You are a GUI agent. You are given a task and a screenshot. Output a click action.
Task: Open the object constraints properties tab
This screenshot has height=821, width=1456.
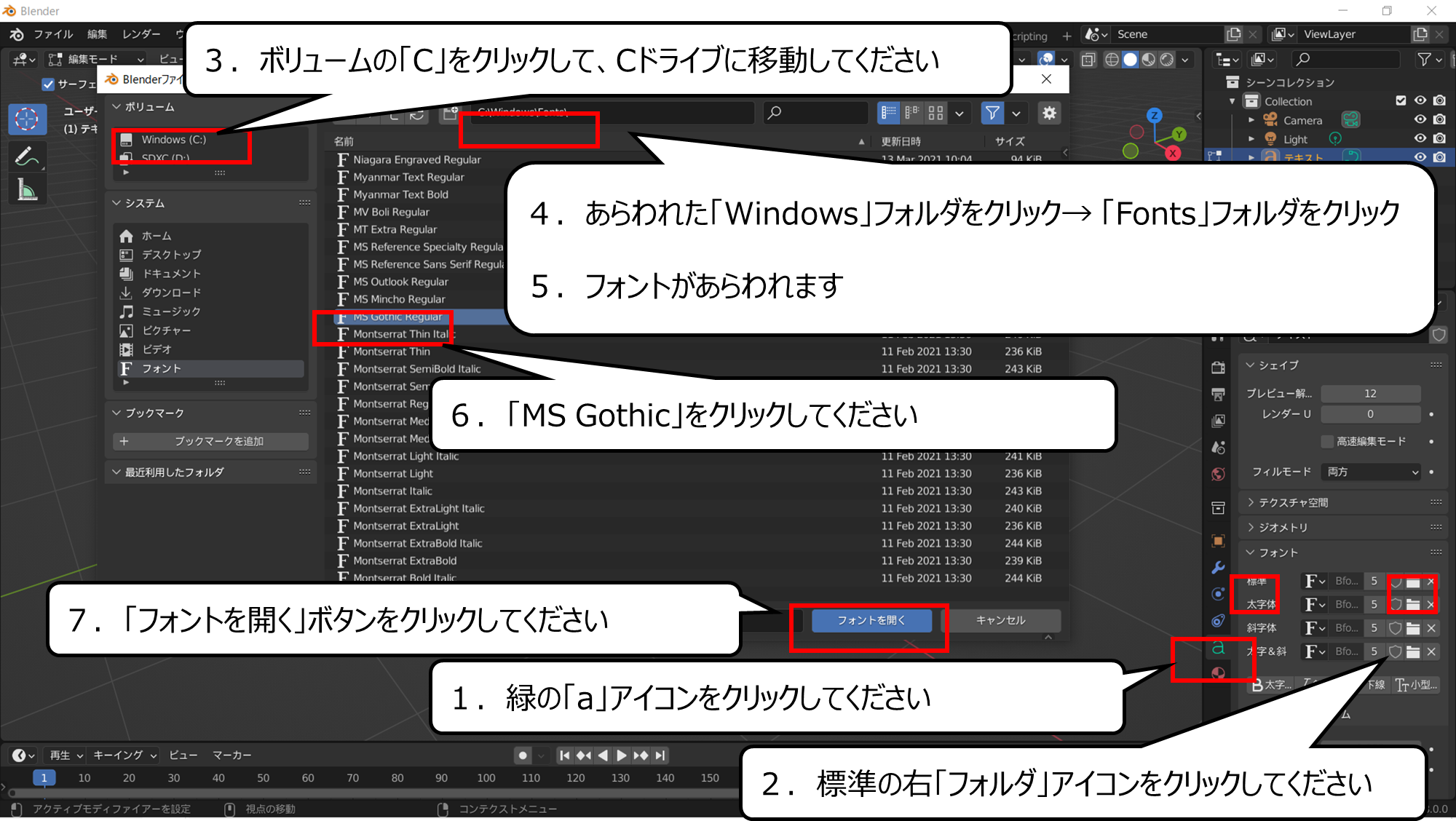tap(1218, 620)
